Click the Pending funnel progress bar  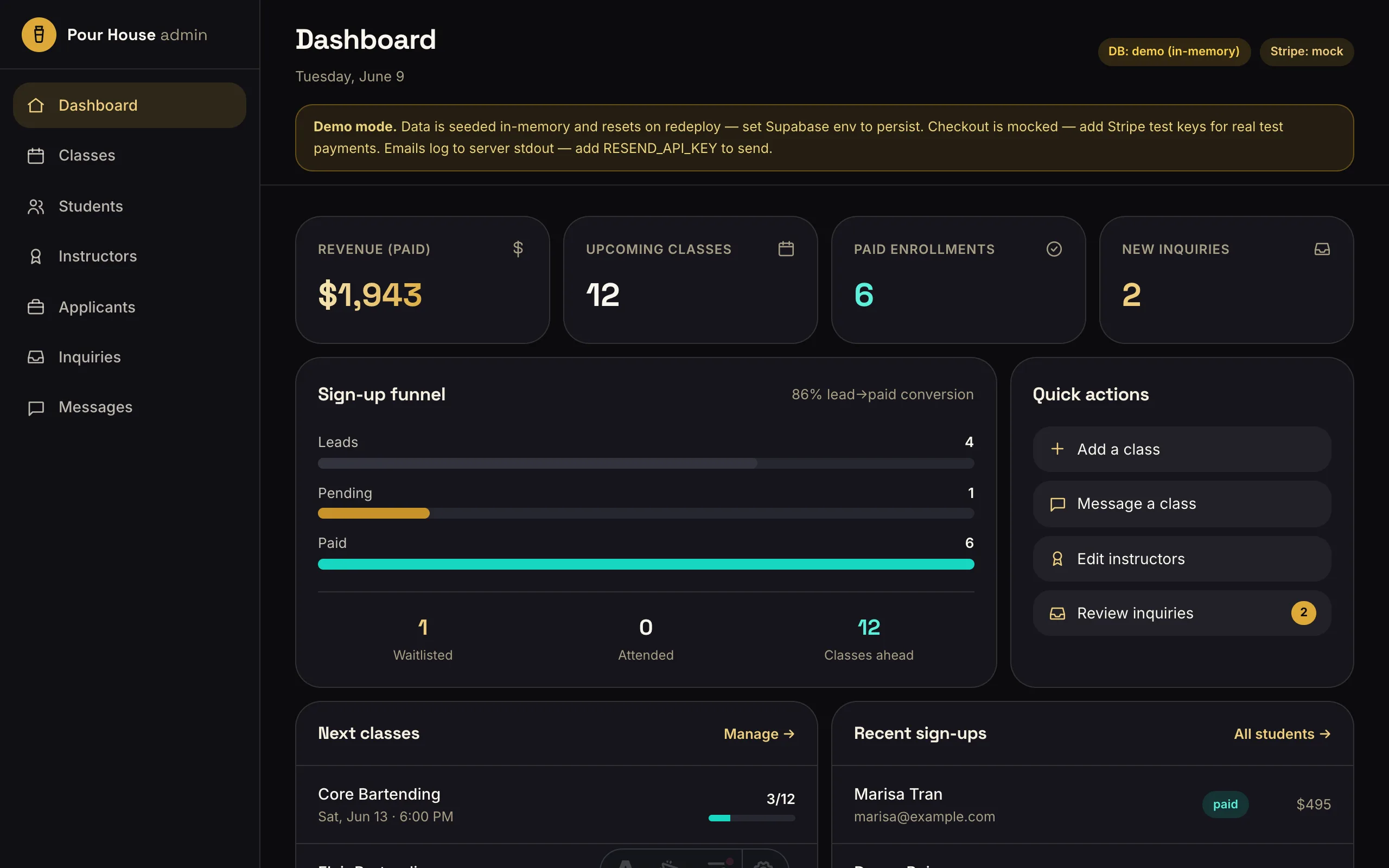coord(646,513)
